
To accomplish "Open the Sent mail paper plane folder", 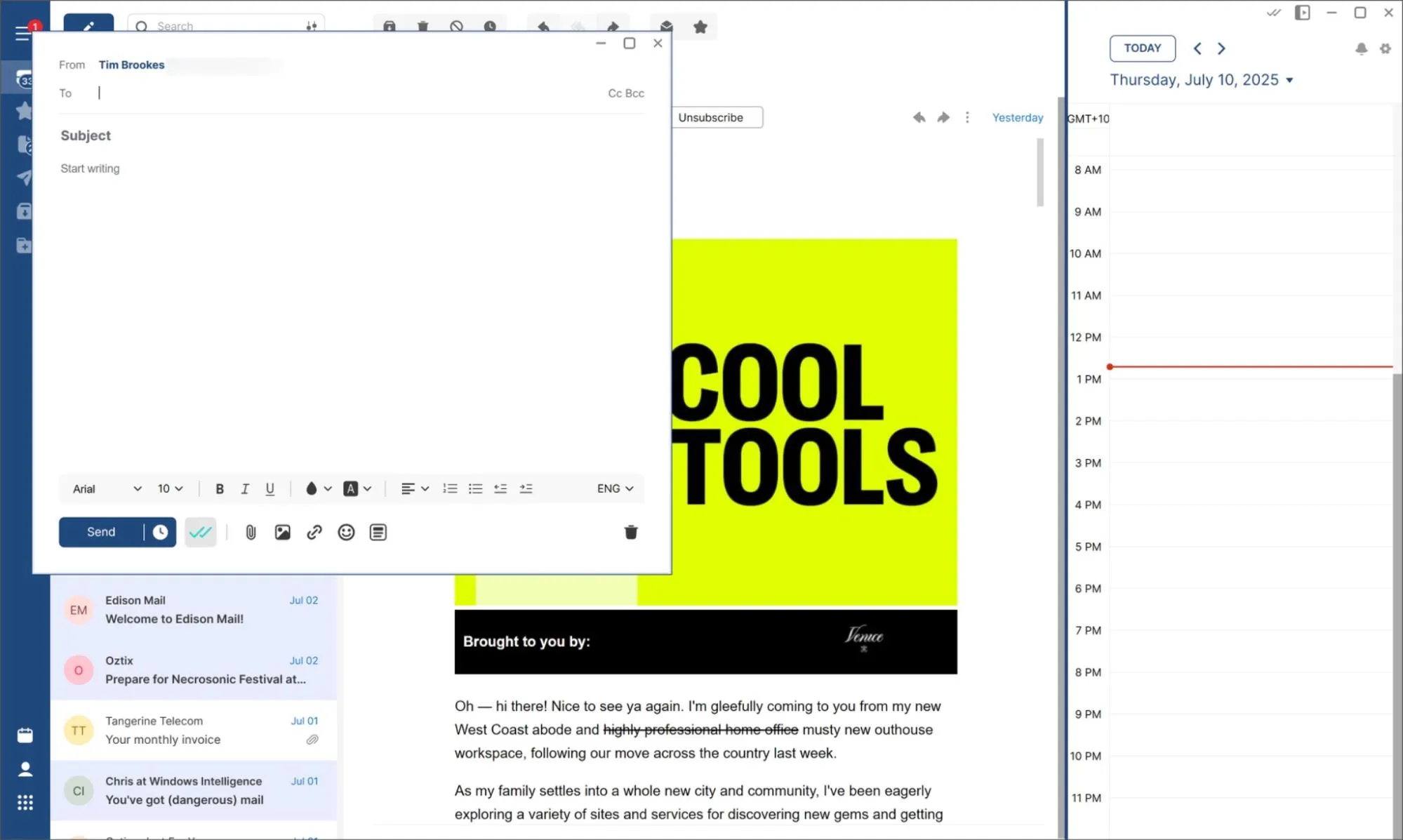I will 25,178.
